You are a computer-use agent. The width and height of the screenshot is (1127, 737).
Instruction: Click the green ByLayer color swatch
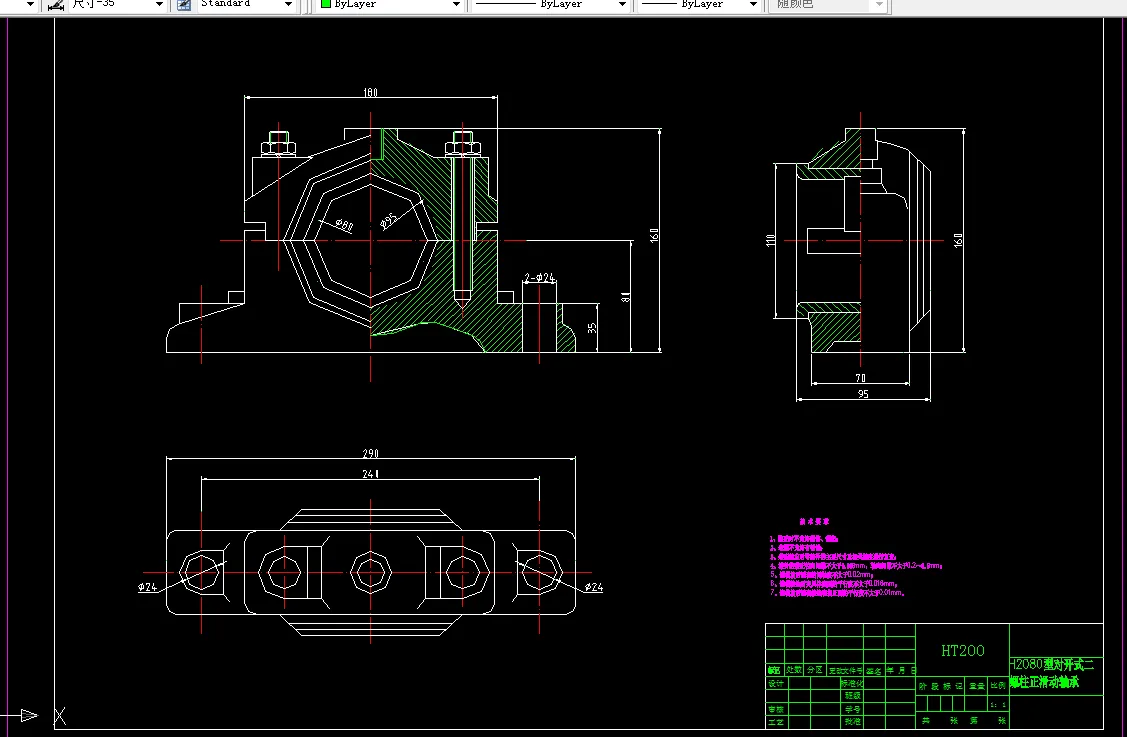pos(326,5)
